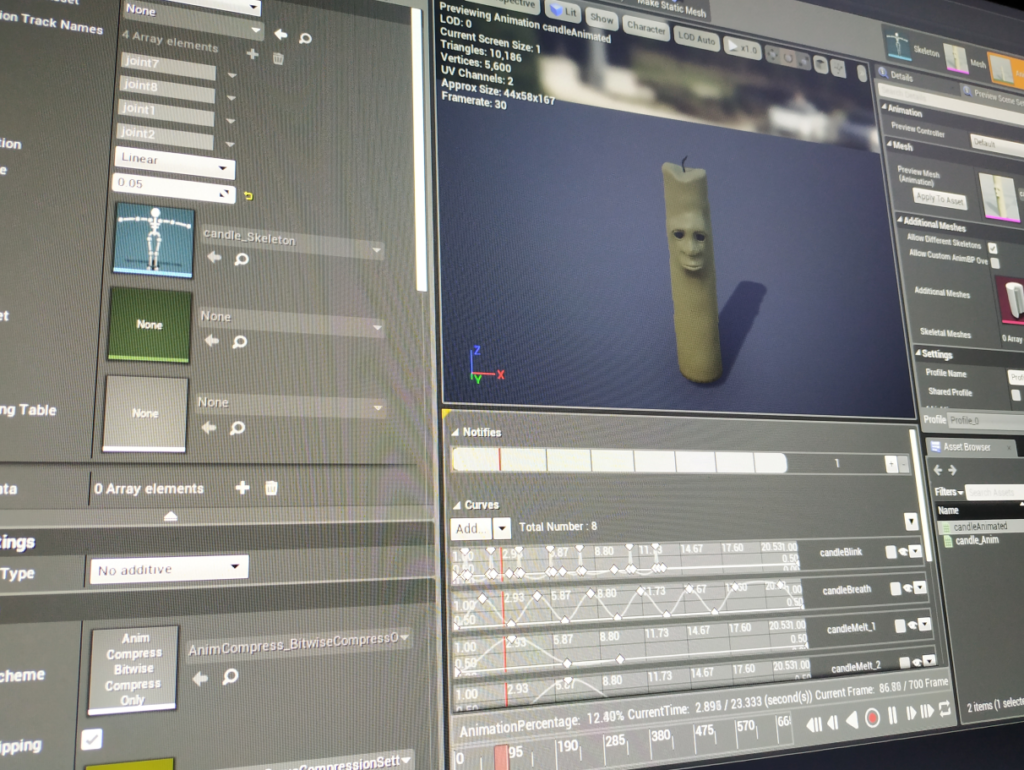Clear the 0 Array elements with trash icon

coord(272,488)
